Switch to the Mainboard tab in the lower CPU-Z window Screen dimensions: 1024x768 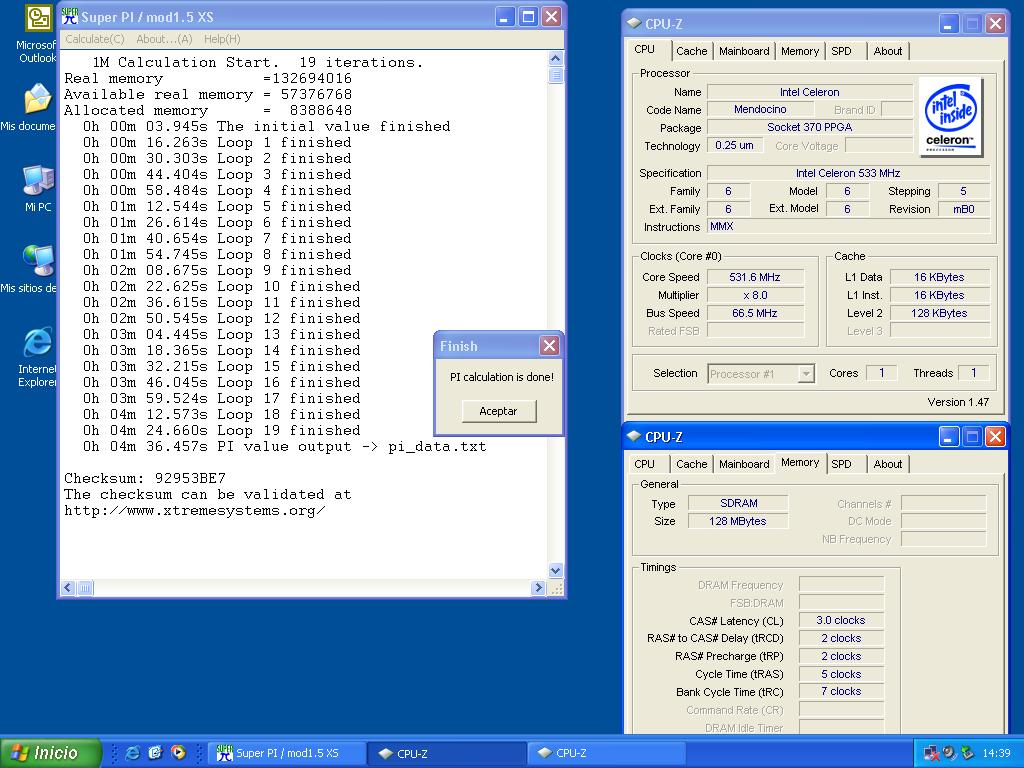click(x=744, y=464)
